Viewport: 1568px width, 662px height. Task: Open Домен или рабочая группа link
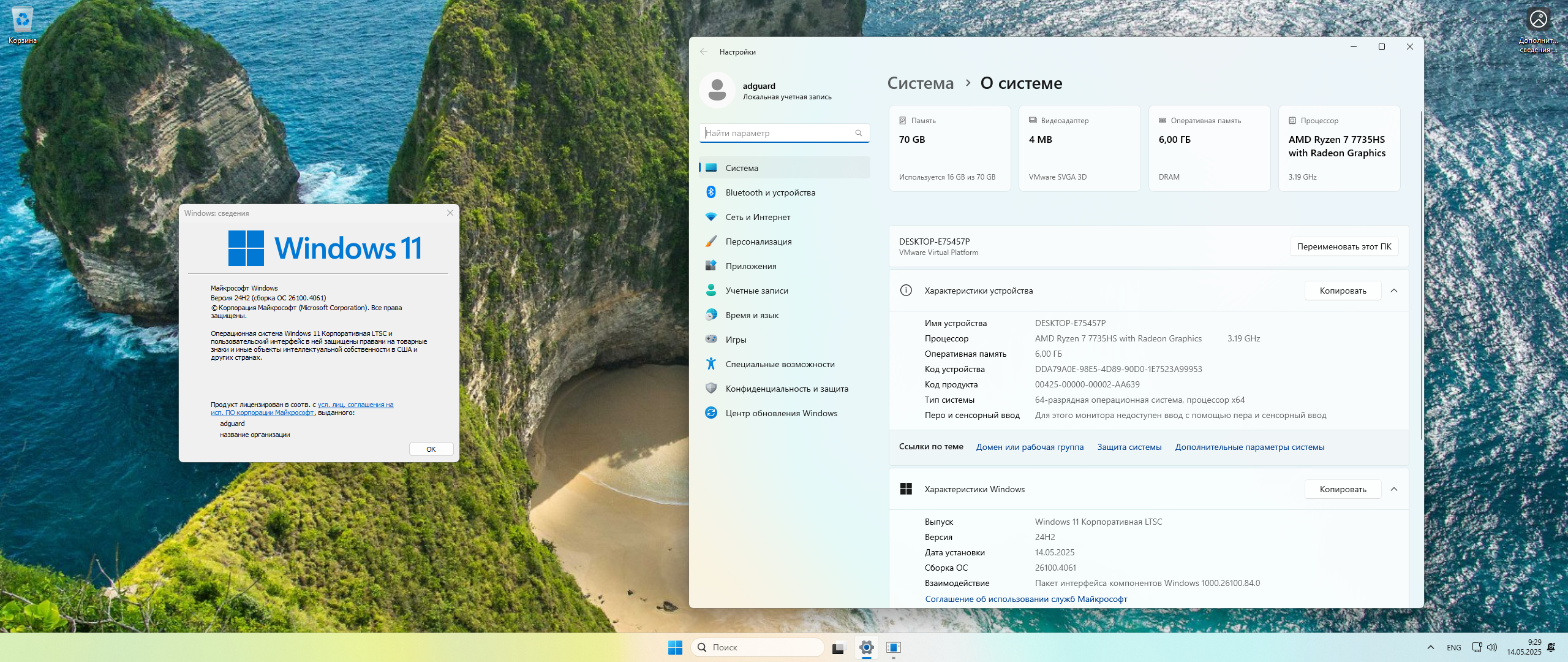coord(1030,447)
